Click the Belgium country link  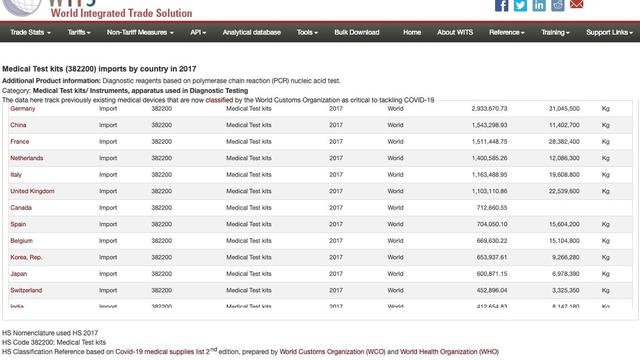click(21, 241)
